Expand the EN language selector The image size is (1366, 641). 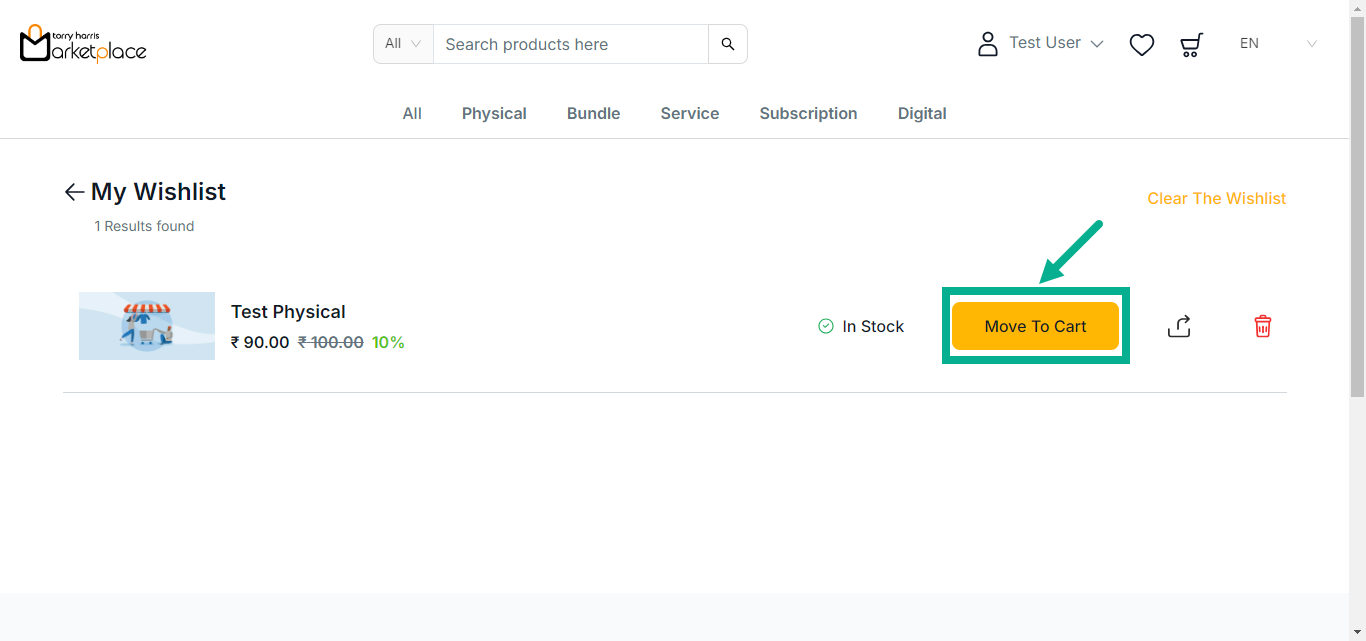1278,44
